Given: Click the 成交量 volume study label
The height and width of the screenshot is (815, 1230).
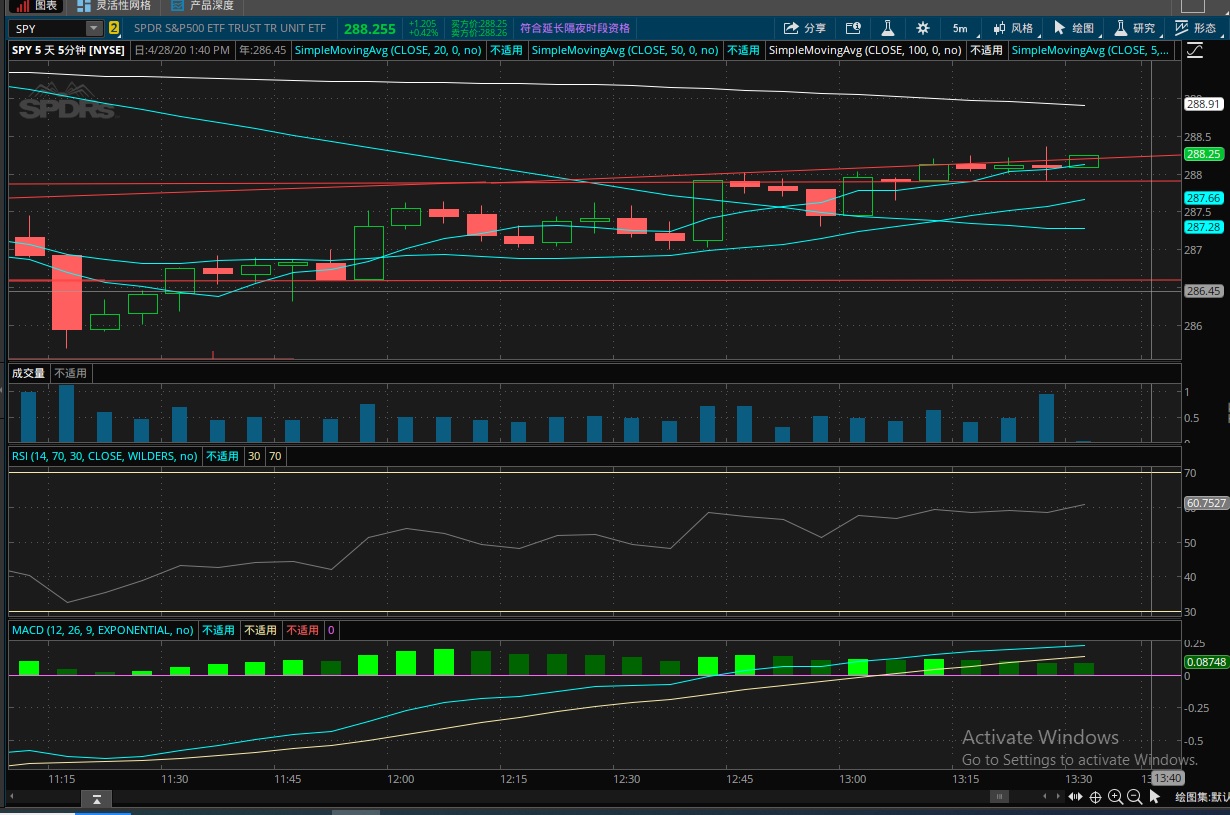Looking at the screenshot, I should pyautogui.click(x=28, y=373).
